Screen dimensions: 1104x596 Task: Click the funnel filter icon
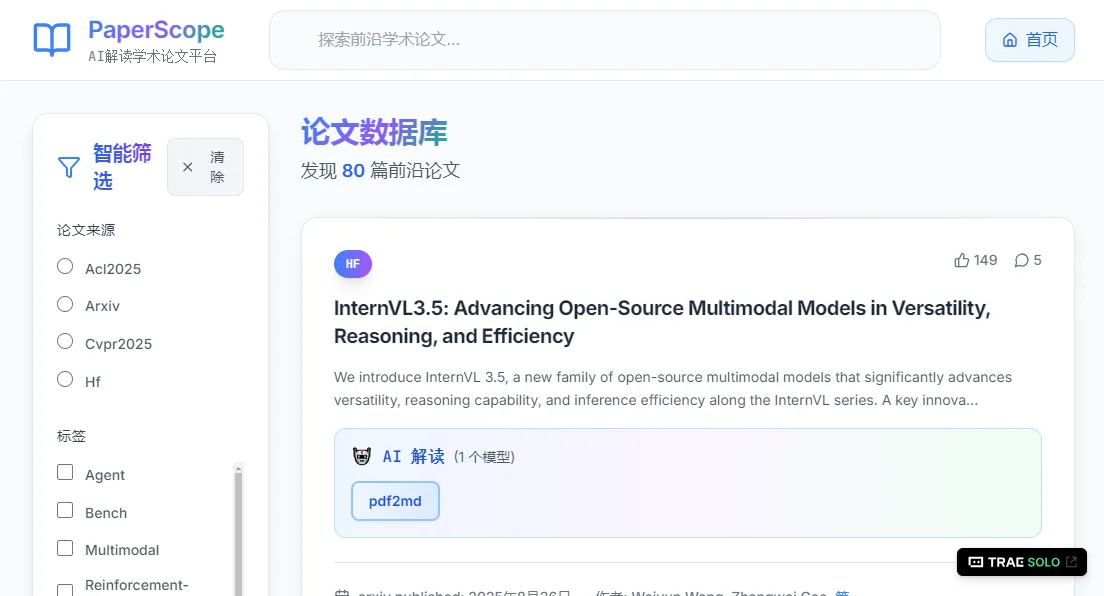pos(69,167)
